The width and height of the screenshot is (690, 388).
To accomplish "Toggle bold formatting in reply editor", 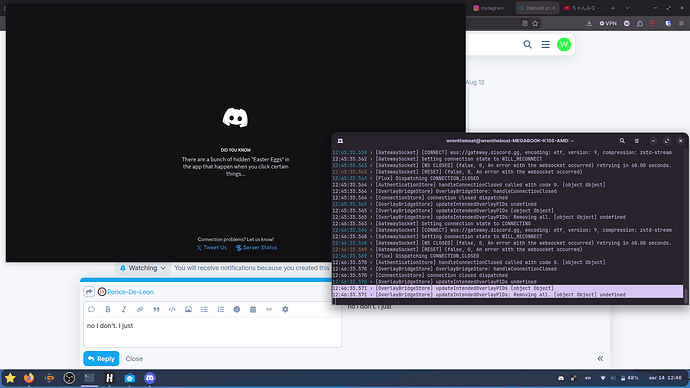I will [108, 309].
